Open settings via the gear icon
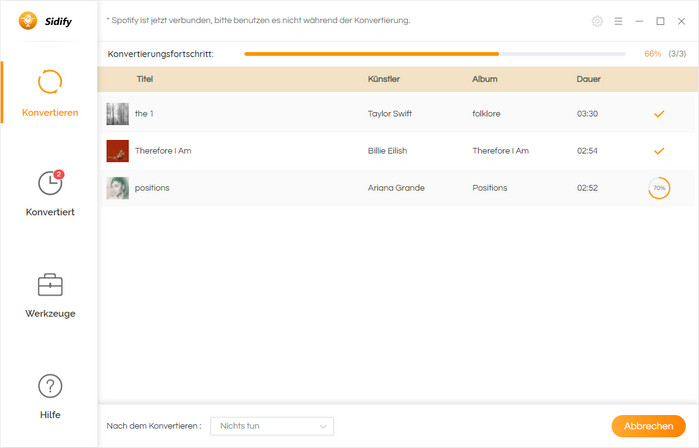 [x=597, y=21]
